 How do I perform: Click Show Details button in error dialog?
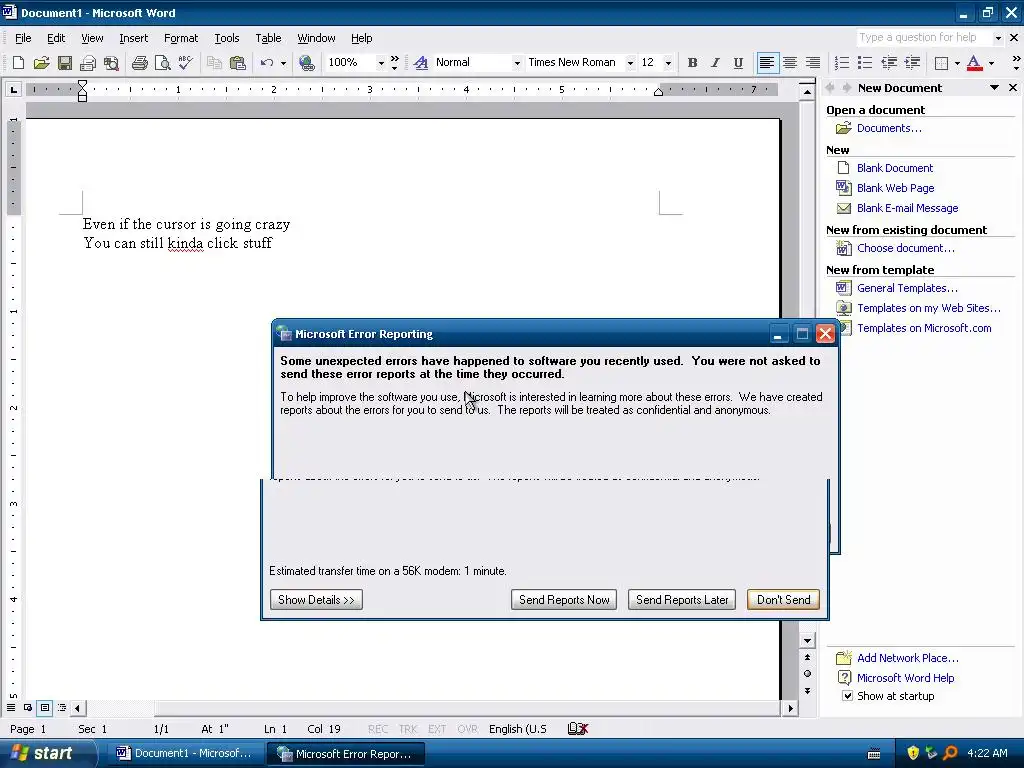pos(316,600)
